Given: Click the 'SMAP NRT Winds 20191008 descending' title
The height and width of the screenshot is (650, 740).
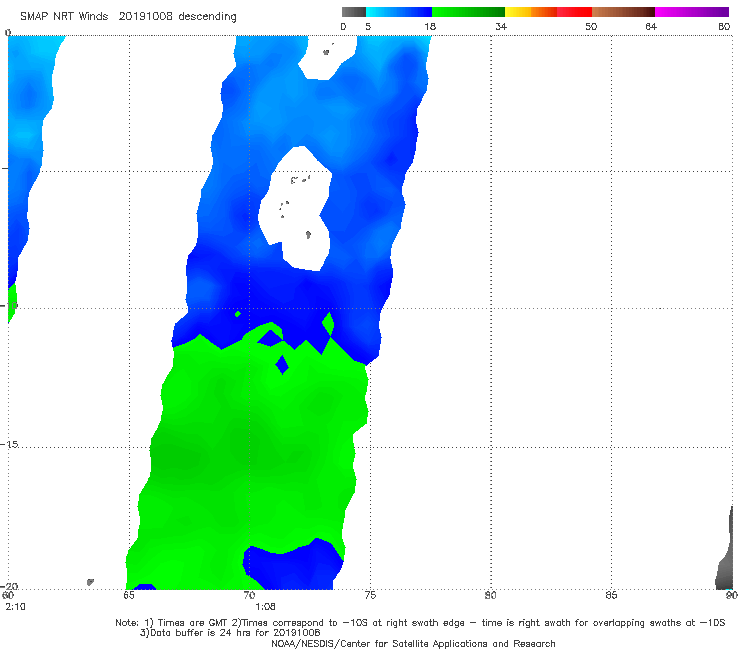Looking at the screenshot, I should [128, 16].
